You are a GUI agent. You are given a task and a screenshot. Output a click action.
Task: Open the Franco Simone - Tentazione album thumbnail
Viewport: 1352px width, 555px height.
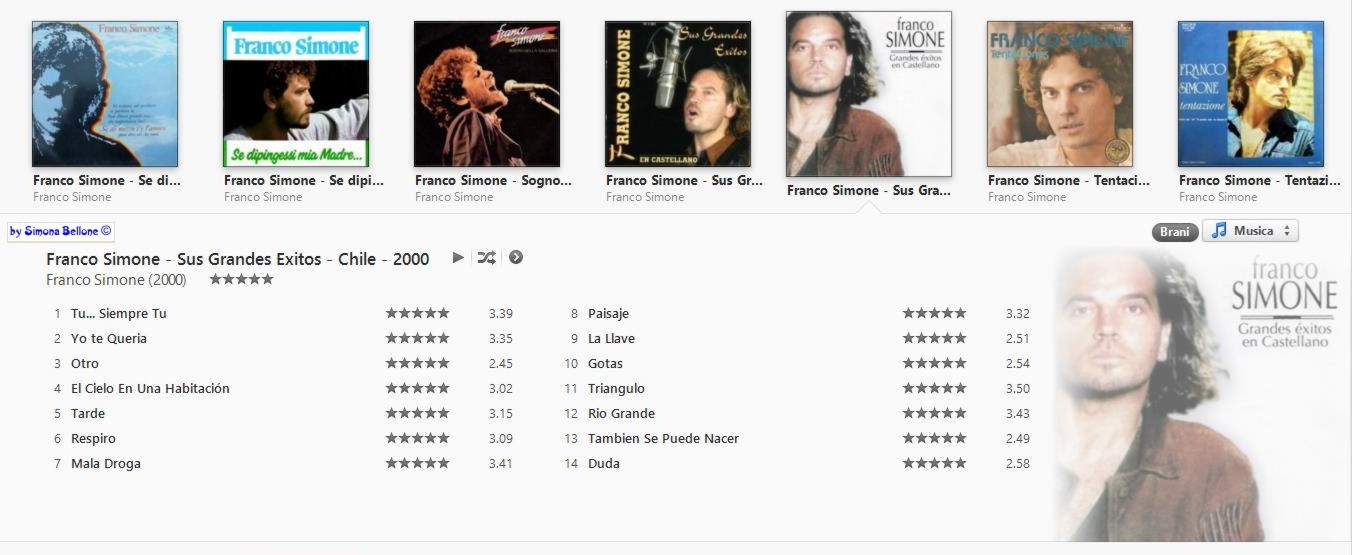pyautogui.click(x=1251, y=94)
